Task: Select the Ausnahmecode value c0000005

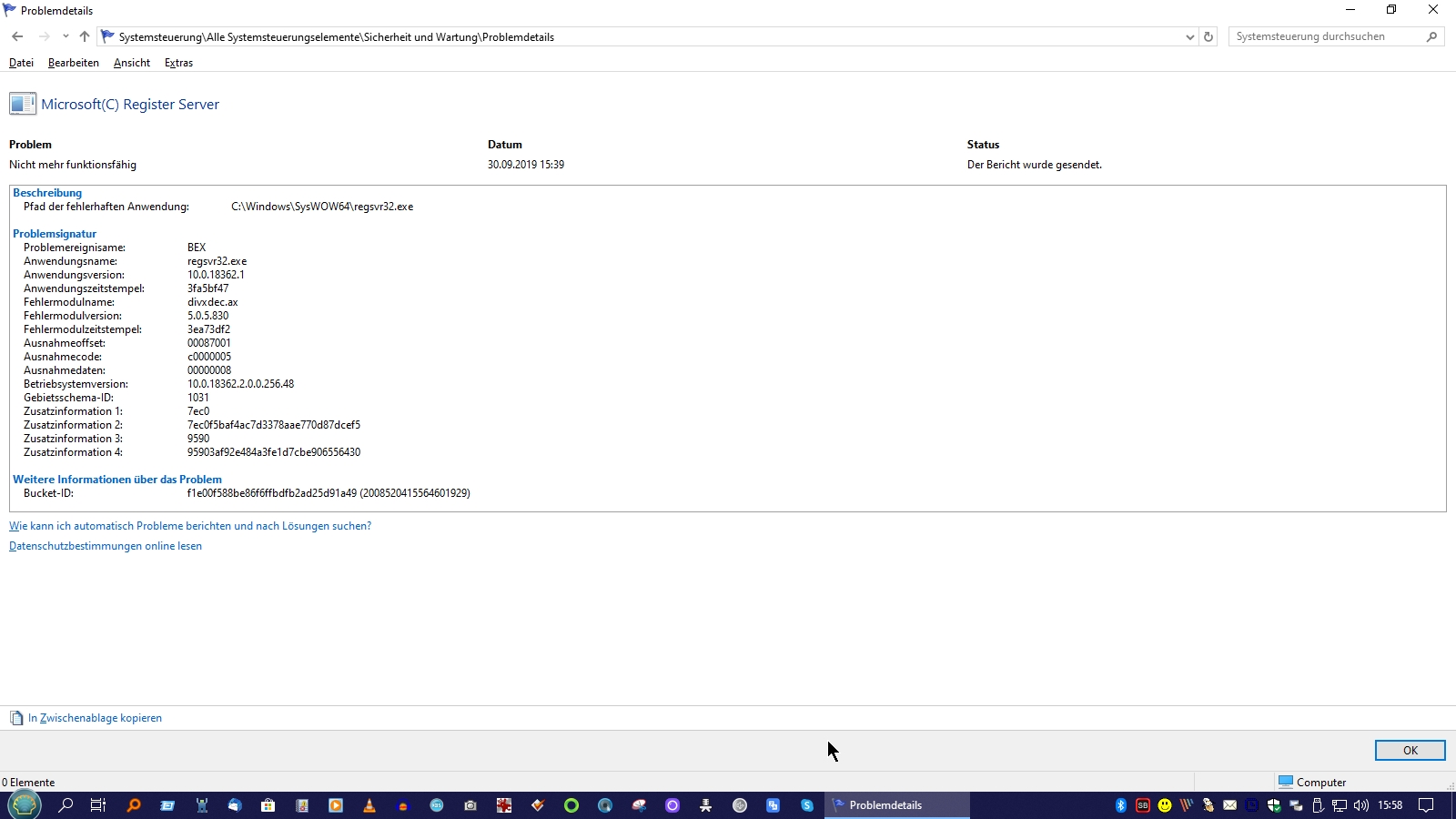Action: click(x=209, y=357)
